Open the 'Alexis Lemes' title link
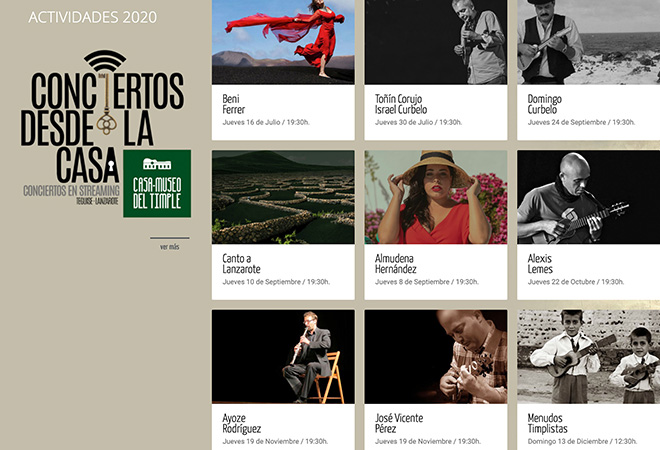The image size is (660, 450). pos(540,263)
